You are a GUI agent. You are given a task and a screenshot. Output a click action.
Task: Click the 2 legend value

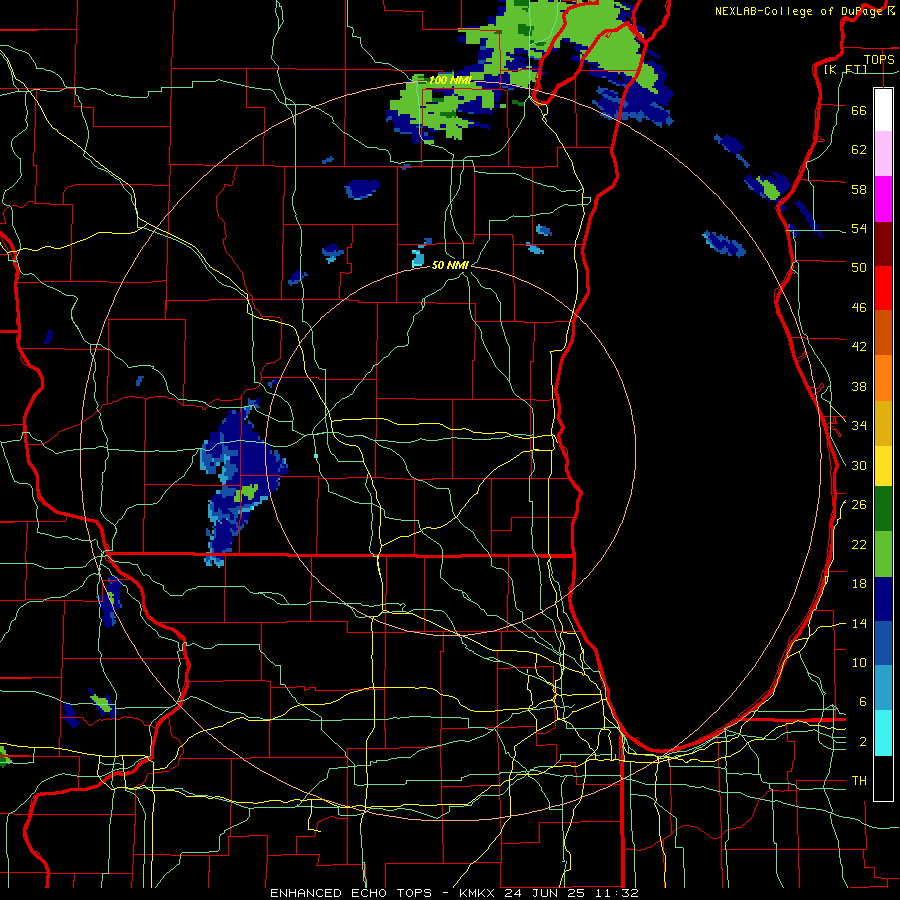pos(863,742)
